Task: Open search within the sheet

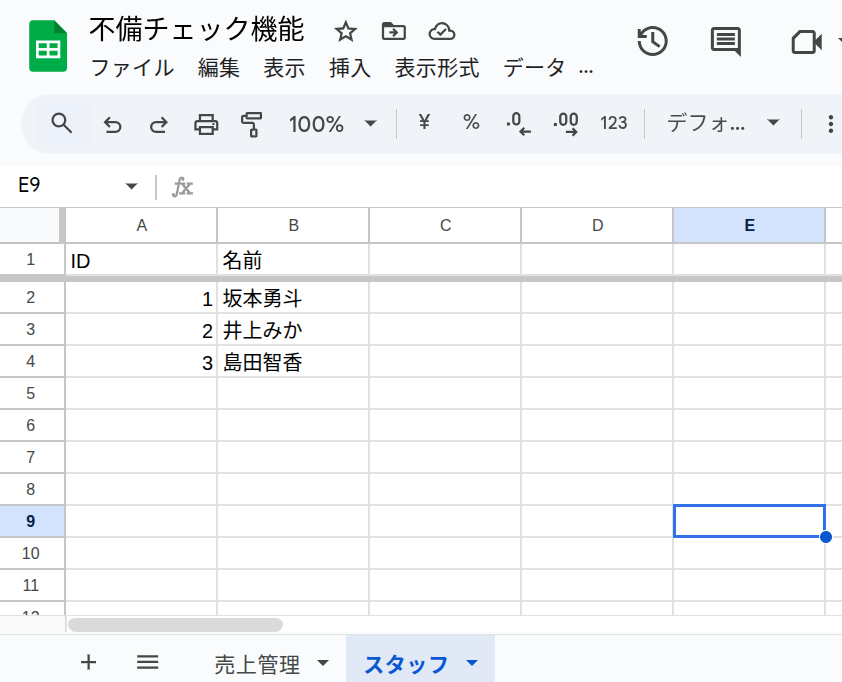Action: point(61,123)
